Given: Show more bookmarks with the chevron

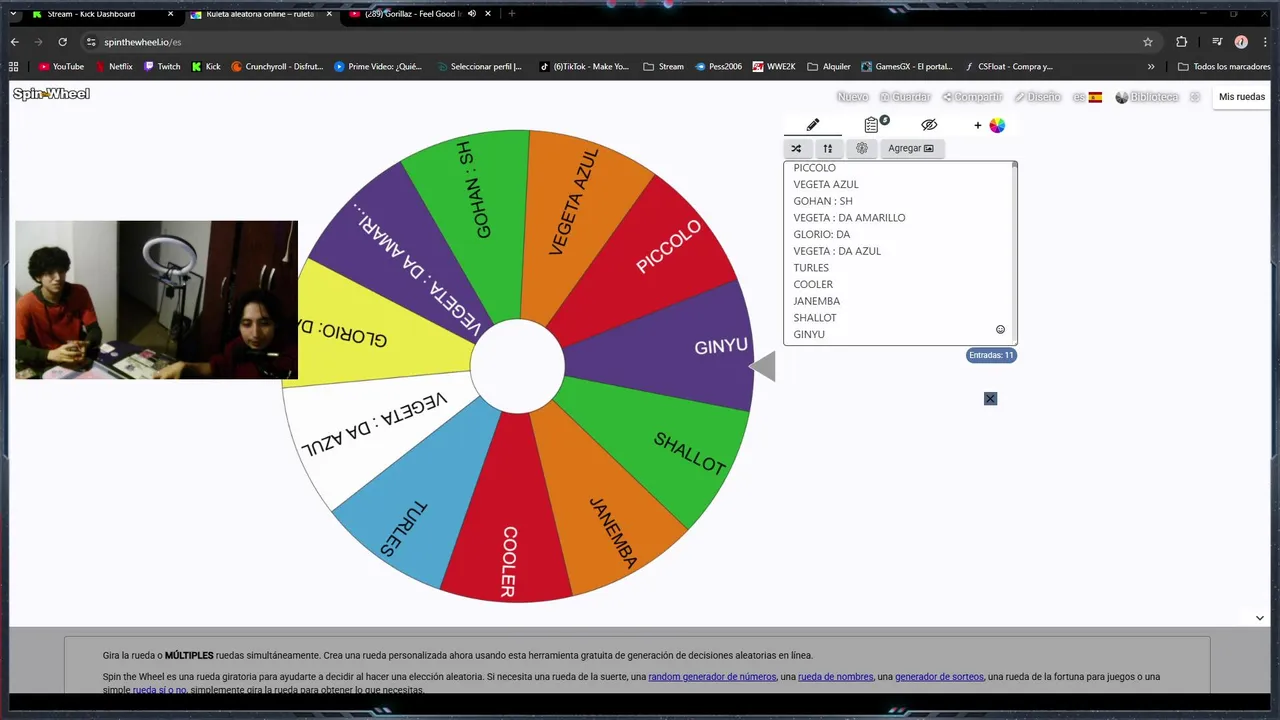Looking at the screenshot, I should [1151, 67].
